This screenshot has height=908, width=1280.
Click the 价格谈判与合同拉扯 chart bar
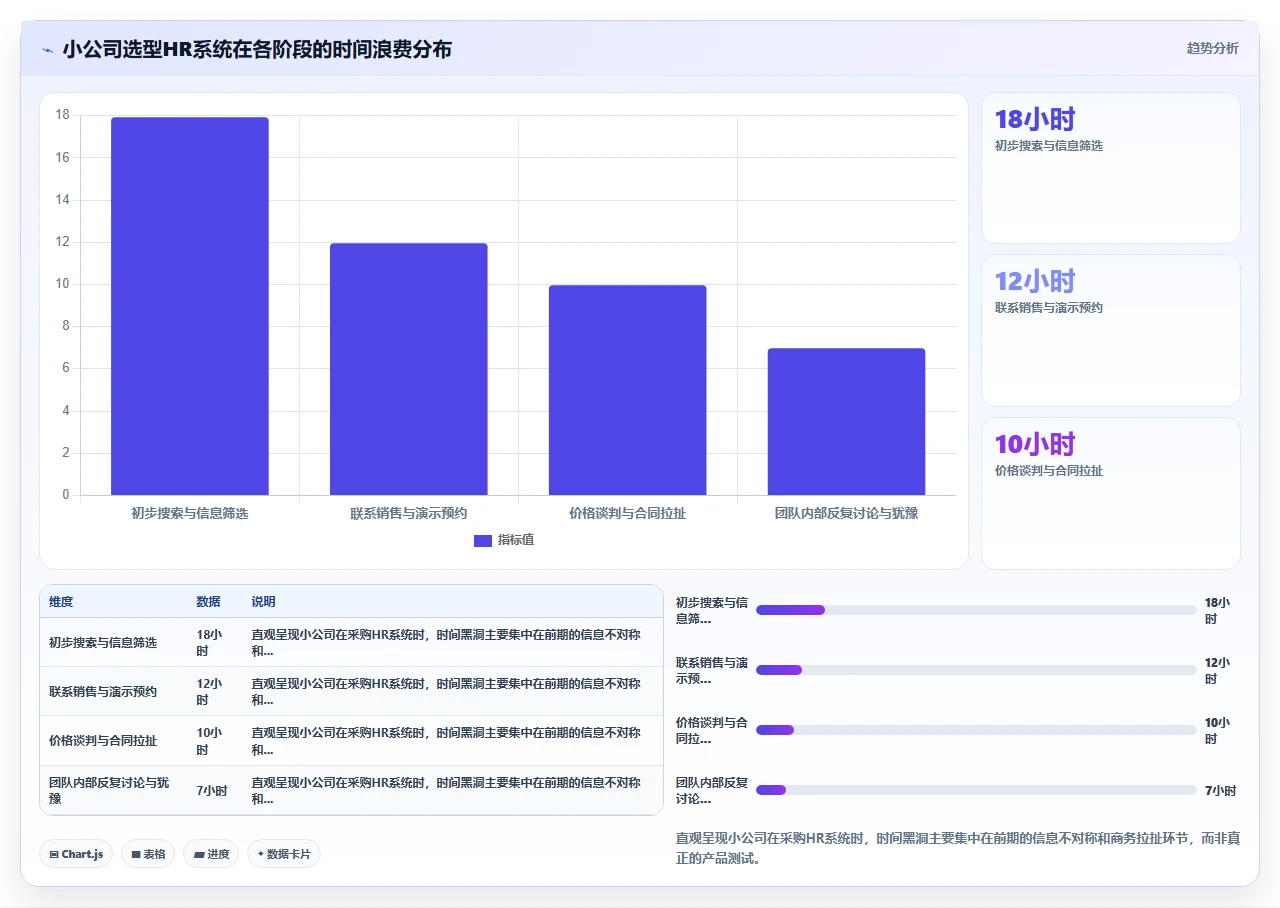point(628,390)
